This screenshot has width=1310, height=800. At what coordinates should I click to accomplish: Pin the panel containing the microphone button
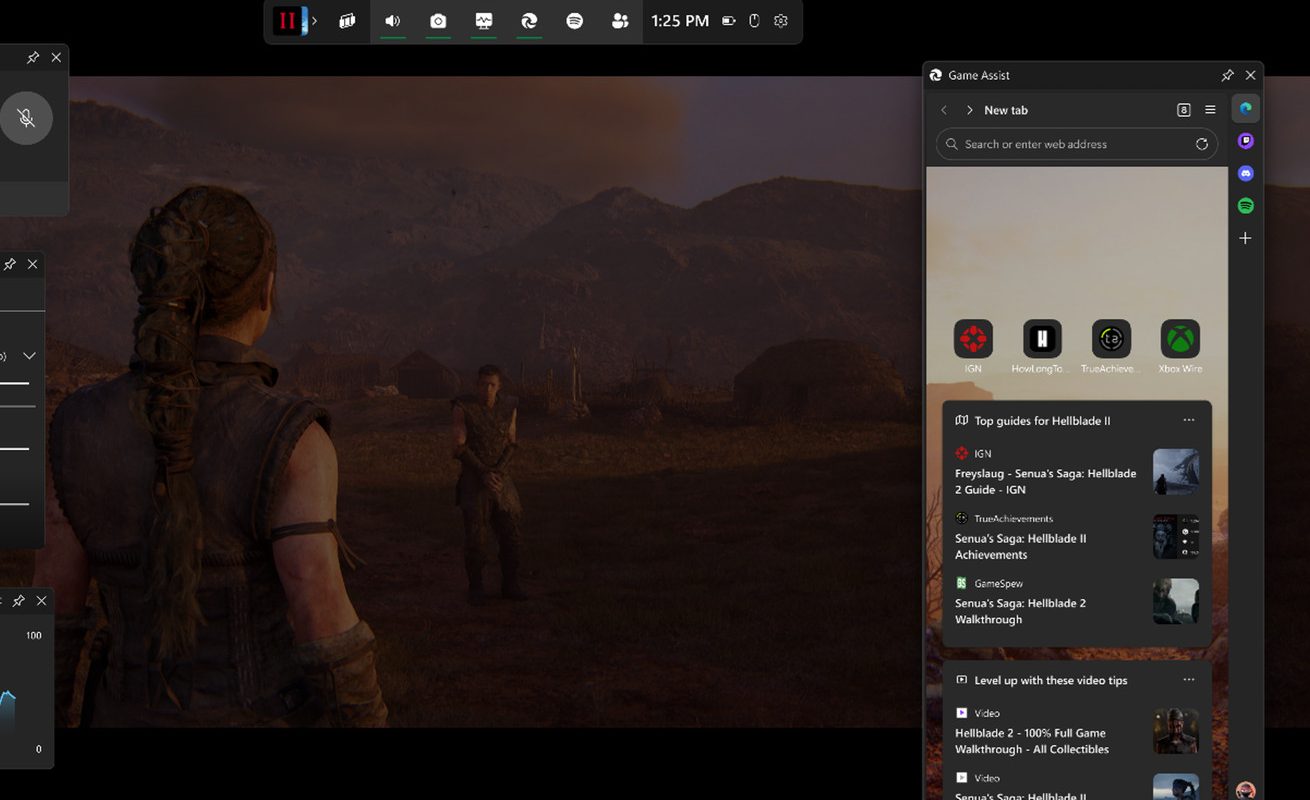click(x=33, y=58)
